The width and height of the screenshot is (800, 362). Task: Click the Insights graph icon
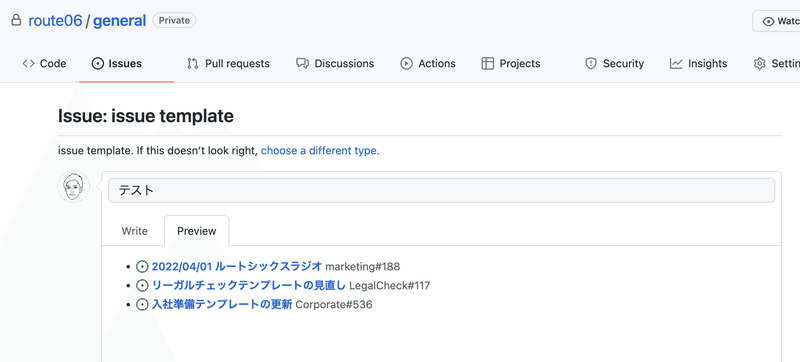pyautogui.click(x=676, y=64)
